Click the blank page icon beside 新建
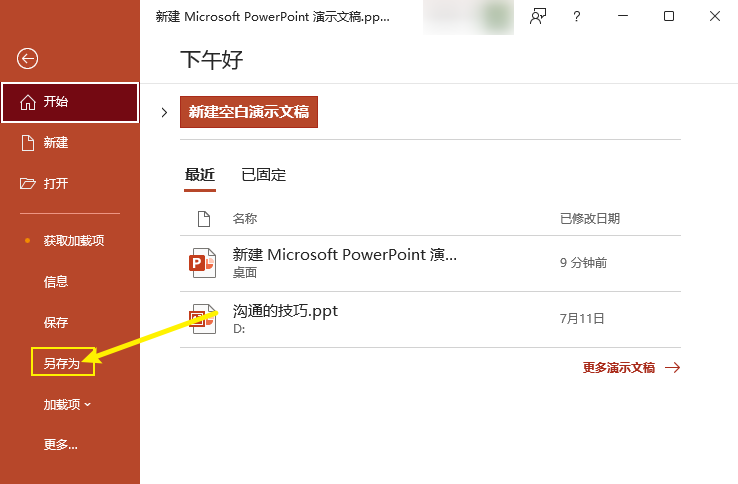The height and width of the screenshot is (484, 738). tap(28, 143)
